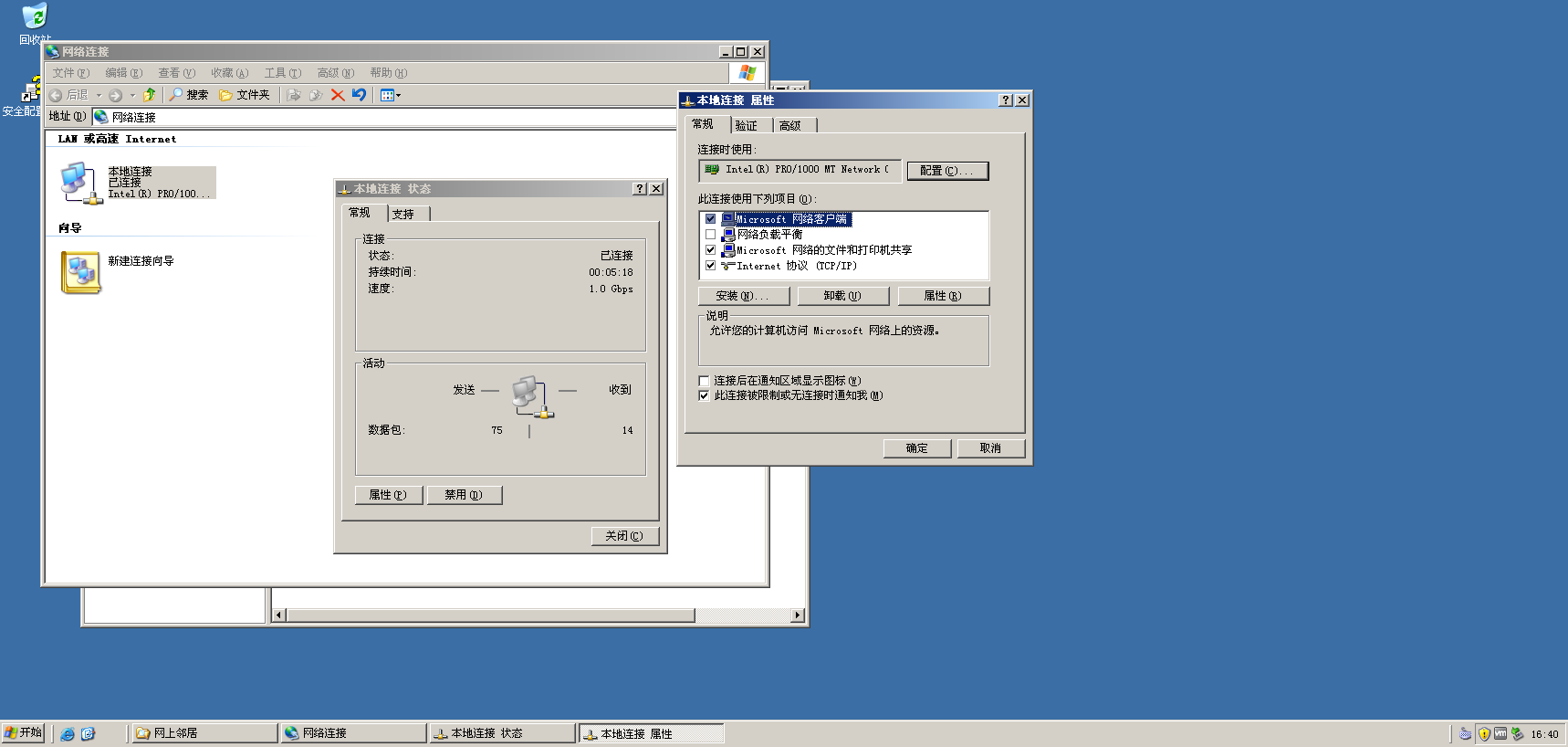This screenshot has width=1568, height=747.
Task: Click 取消 in the 属性 dialog
Action: [x=991, y=448]
